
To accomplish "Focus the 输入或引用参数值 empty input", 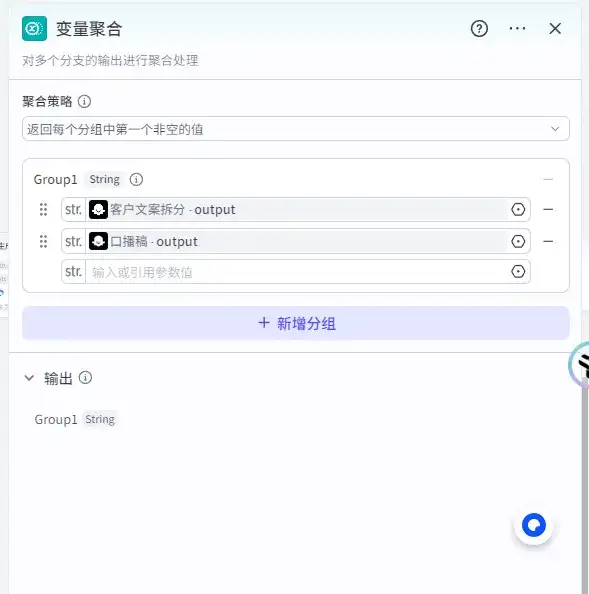I will 296,272.
